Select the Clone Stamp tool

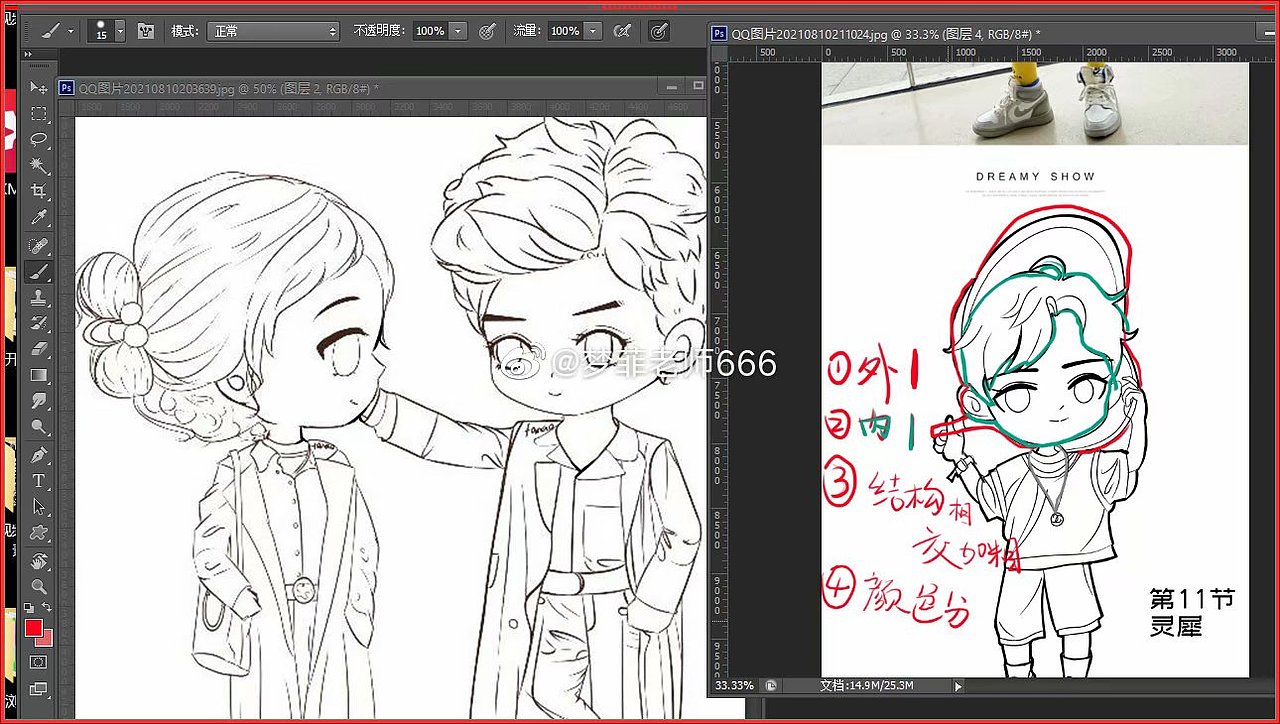click(39, 298)
